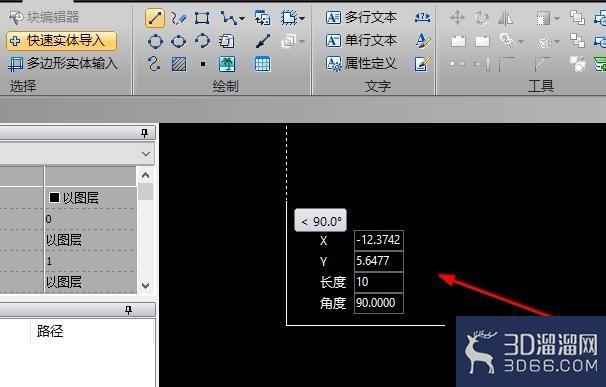
Task: Click the Mirror tool icon
Action: click(x=506, y=18)
